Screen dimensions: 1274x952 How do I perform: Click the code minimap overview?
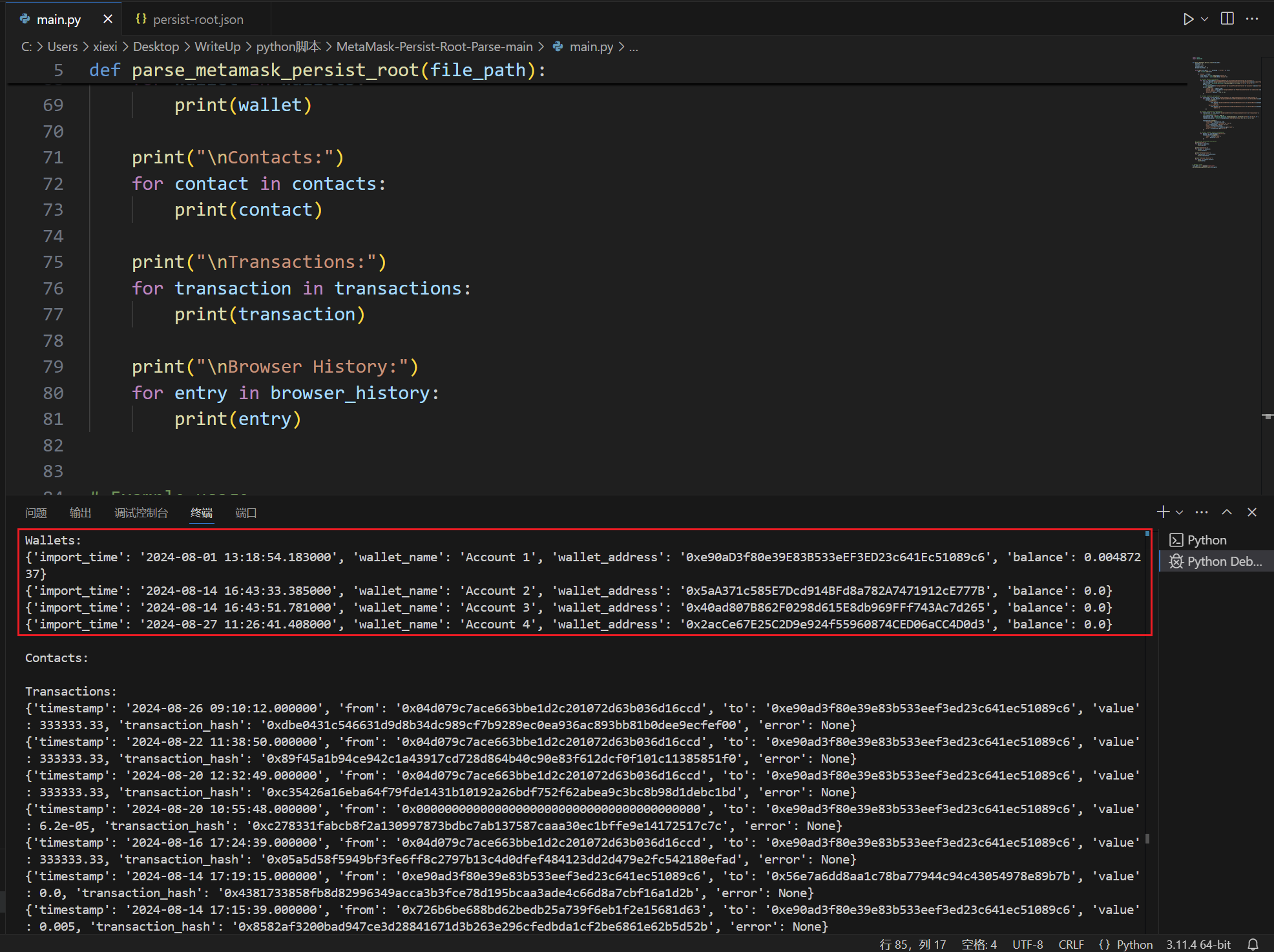pos(1226,113)
